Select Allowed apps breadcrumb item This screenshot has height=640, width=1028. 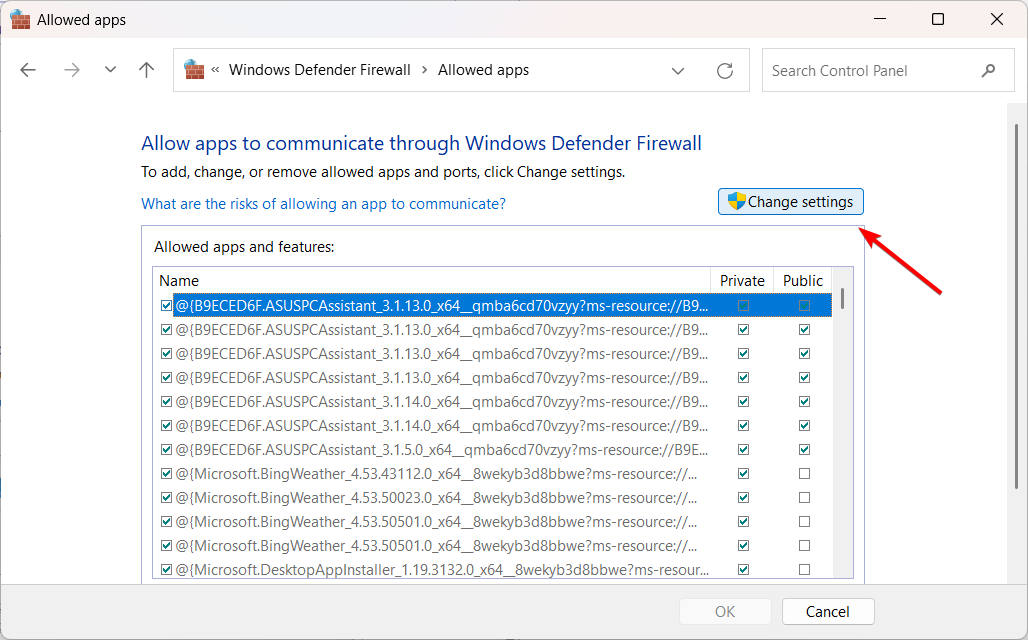tap(484, 70)
